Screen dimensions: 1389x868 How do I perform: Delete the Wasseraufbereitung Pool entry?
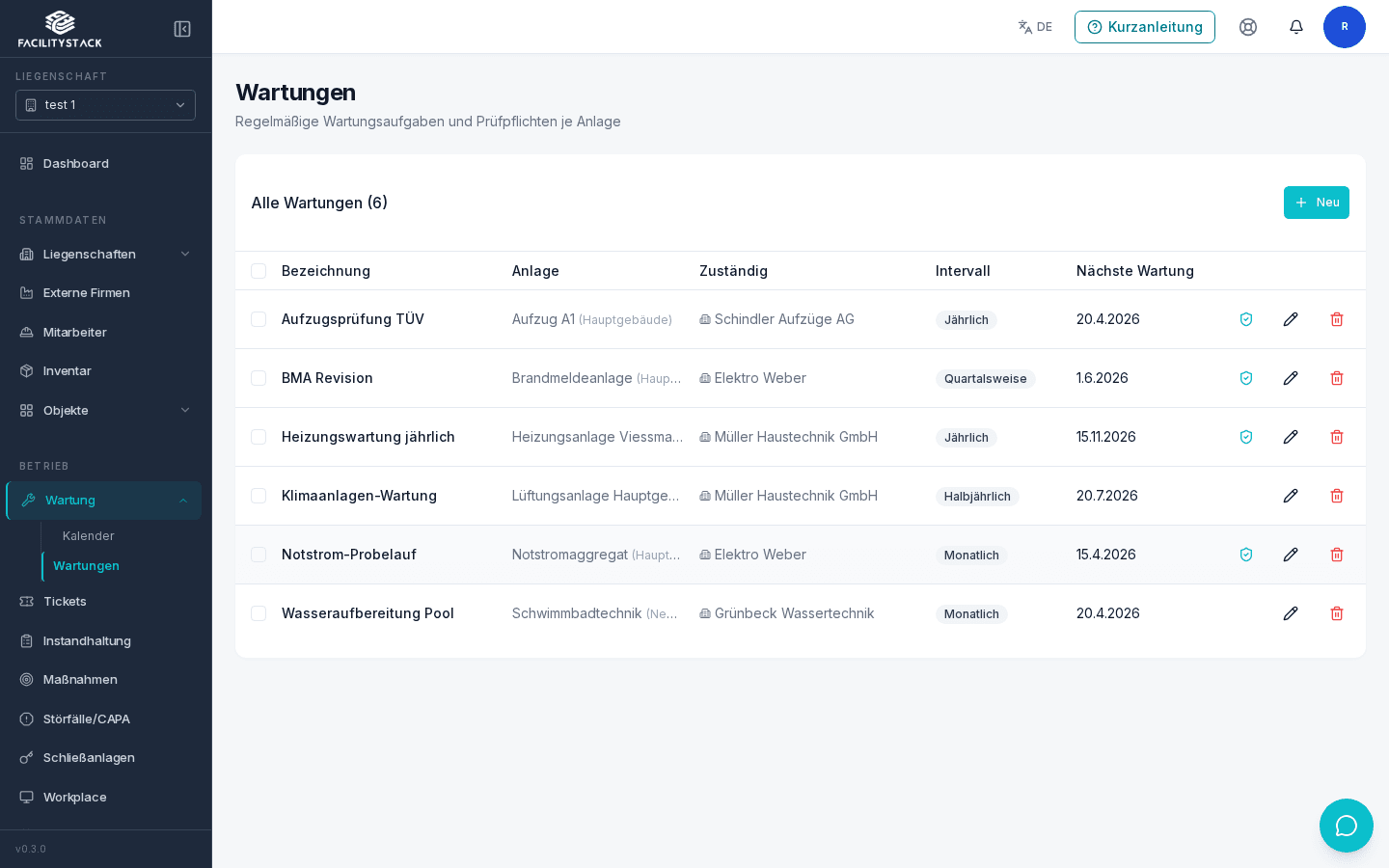[1337, 613]
